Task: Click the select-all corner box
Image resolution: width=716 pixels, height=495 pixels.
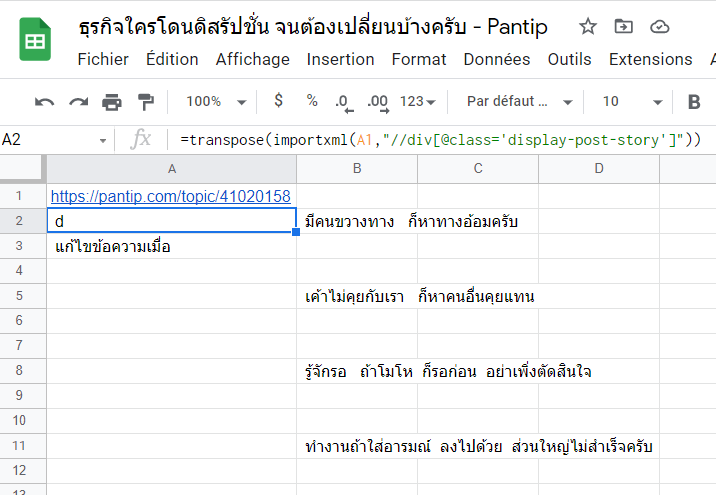Action: (x=23, y=169)
